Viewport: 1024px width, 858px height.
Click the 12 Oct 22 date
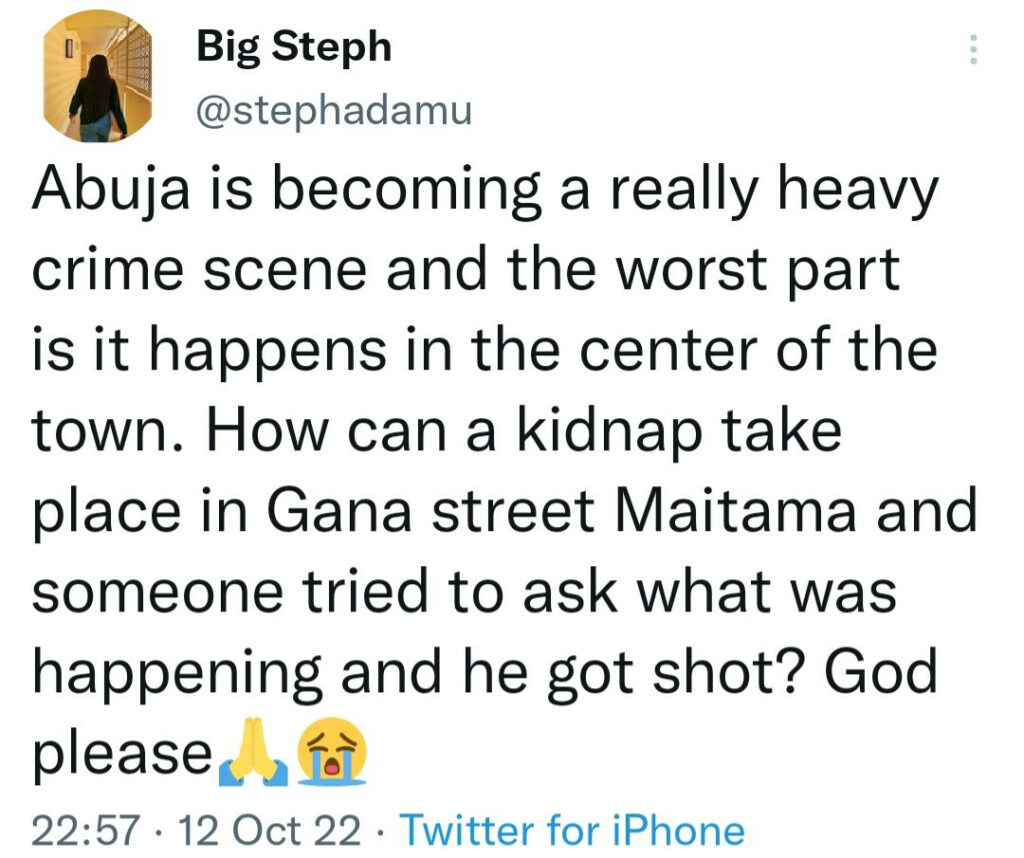pos(269,830)
